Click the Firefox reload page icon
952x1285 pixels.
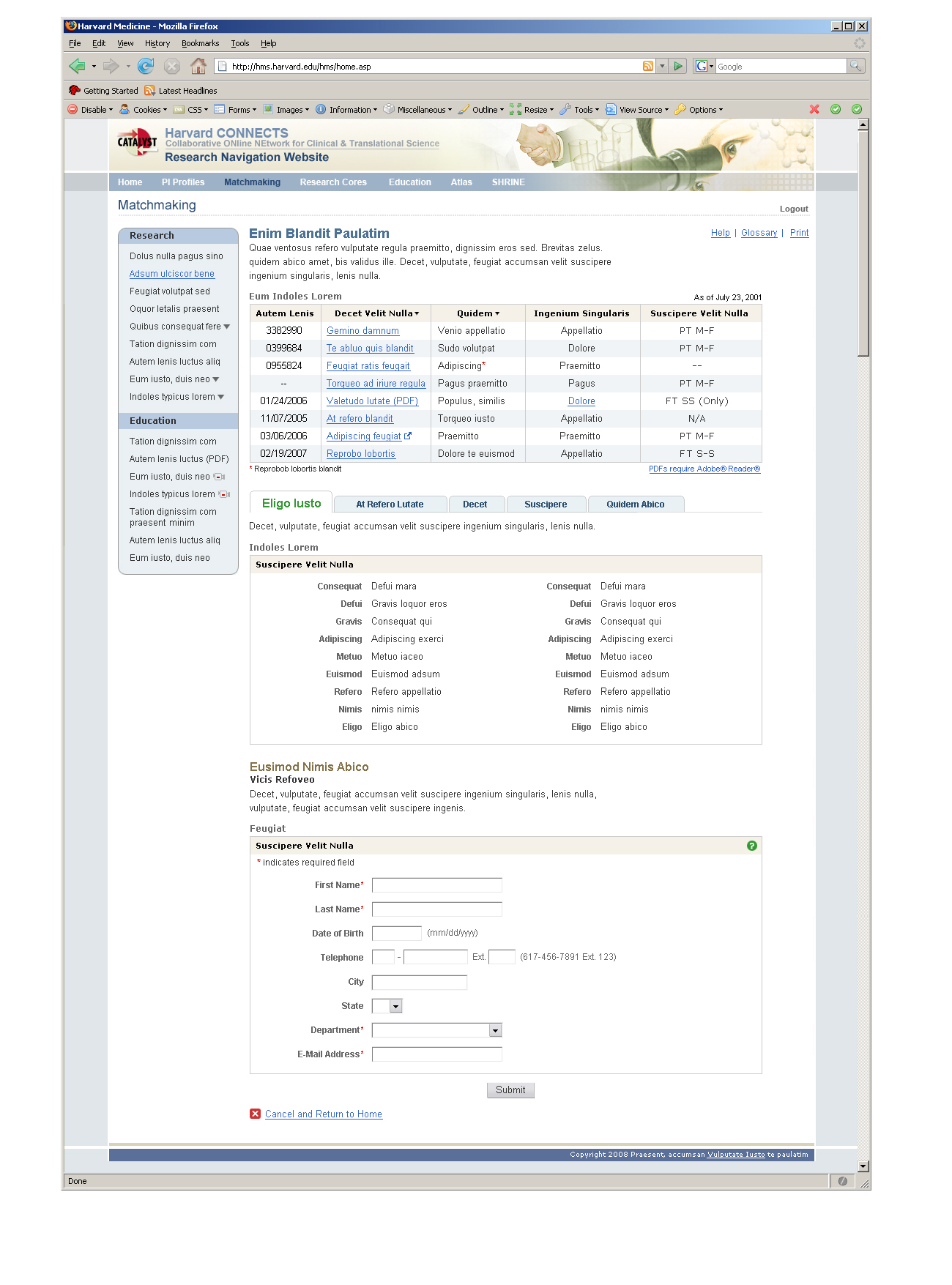pyautogui.click(x=146, y=67)
